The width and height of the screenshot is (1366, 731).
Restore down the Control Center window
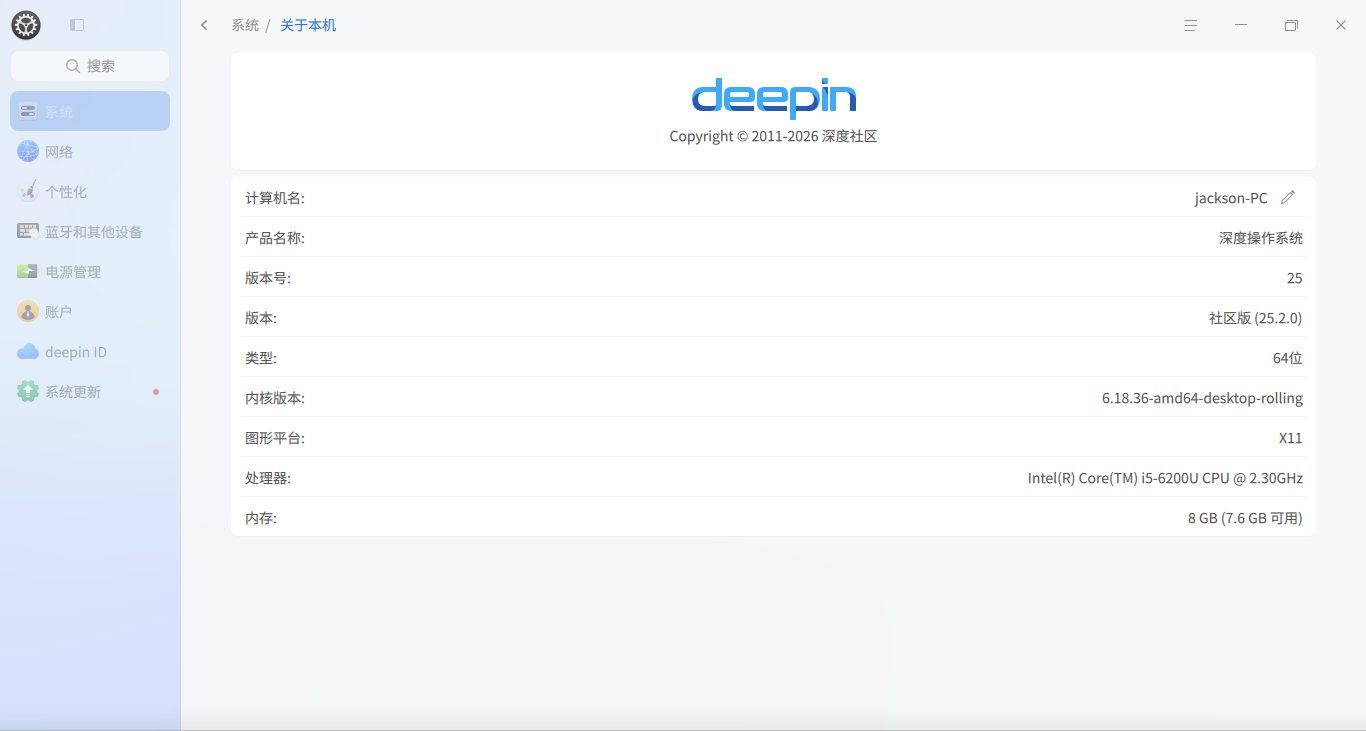click(1291, 25)
